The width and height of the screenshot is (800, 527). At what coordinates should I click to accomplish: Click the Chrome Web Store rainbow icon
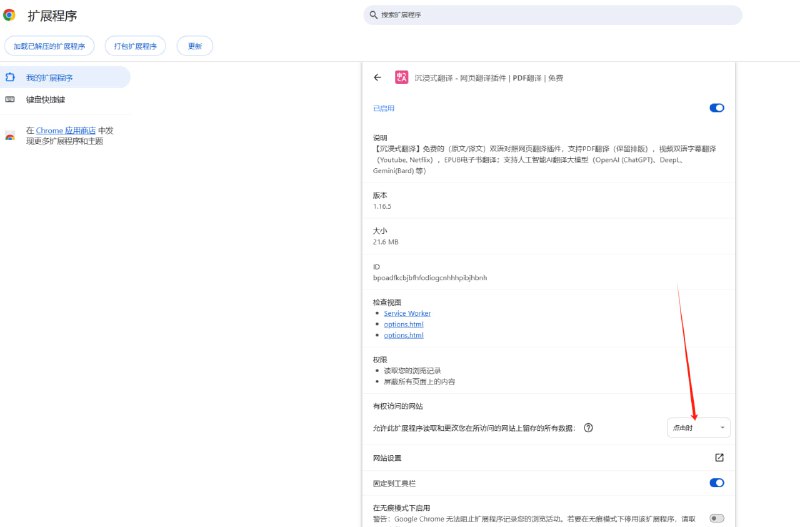tap(10, 136)
